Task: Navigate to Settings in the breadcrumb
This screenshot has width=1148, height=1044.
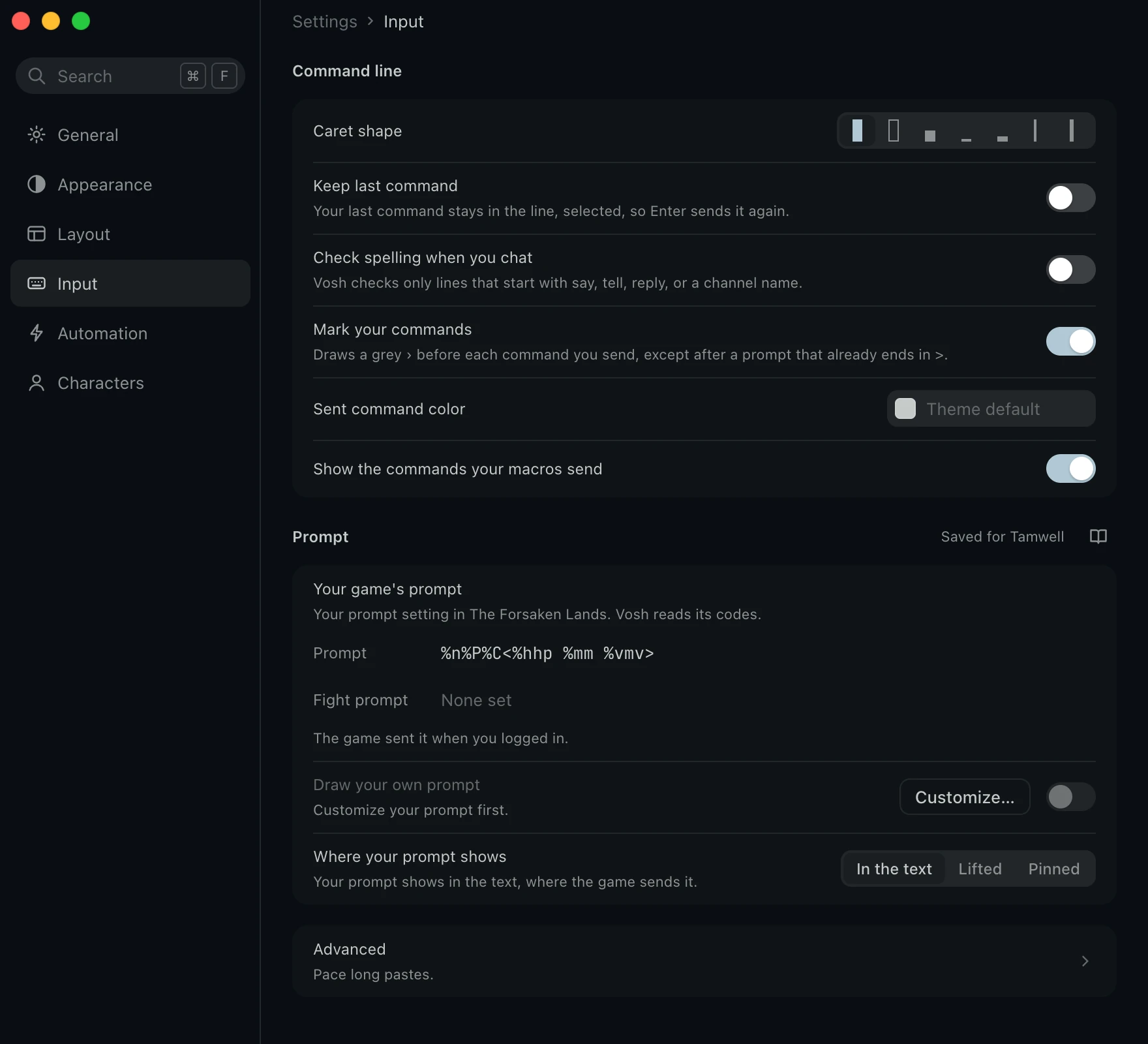Action: tap(324, 22)
